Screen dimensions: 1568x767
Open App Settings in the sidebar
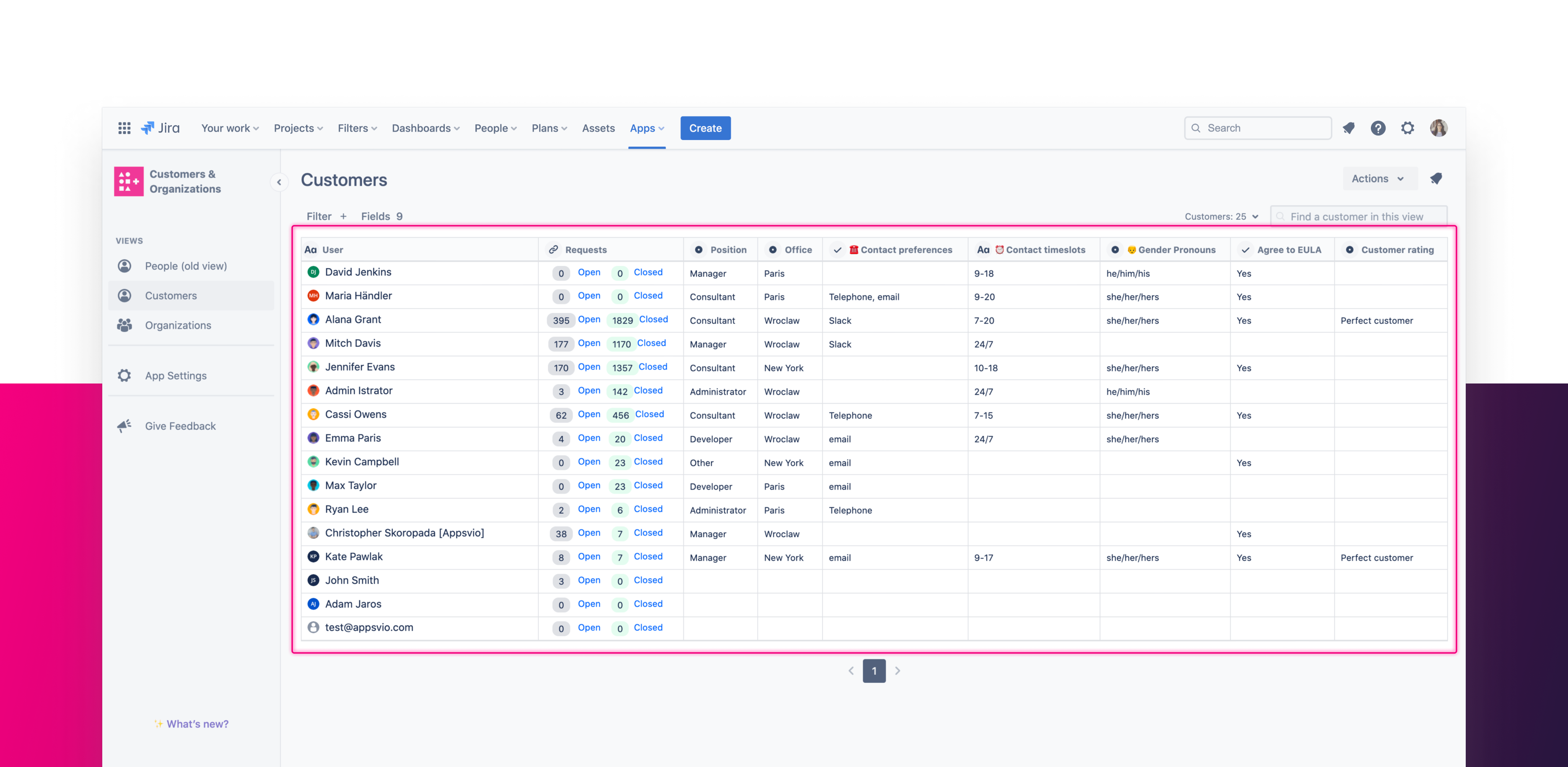pos(175,376)
